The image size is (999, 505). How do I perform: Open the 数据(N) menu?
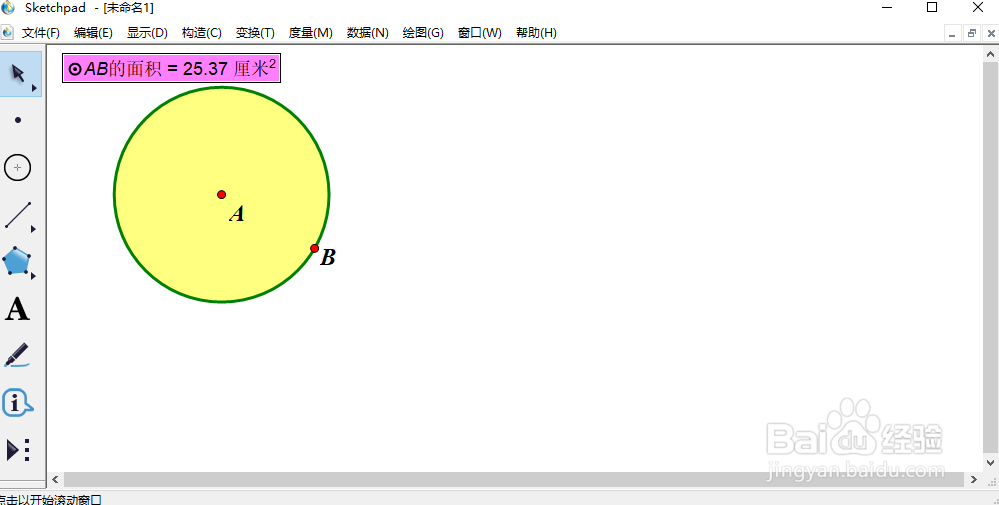click(368, 32)
